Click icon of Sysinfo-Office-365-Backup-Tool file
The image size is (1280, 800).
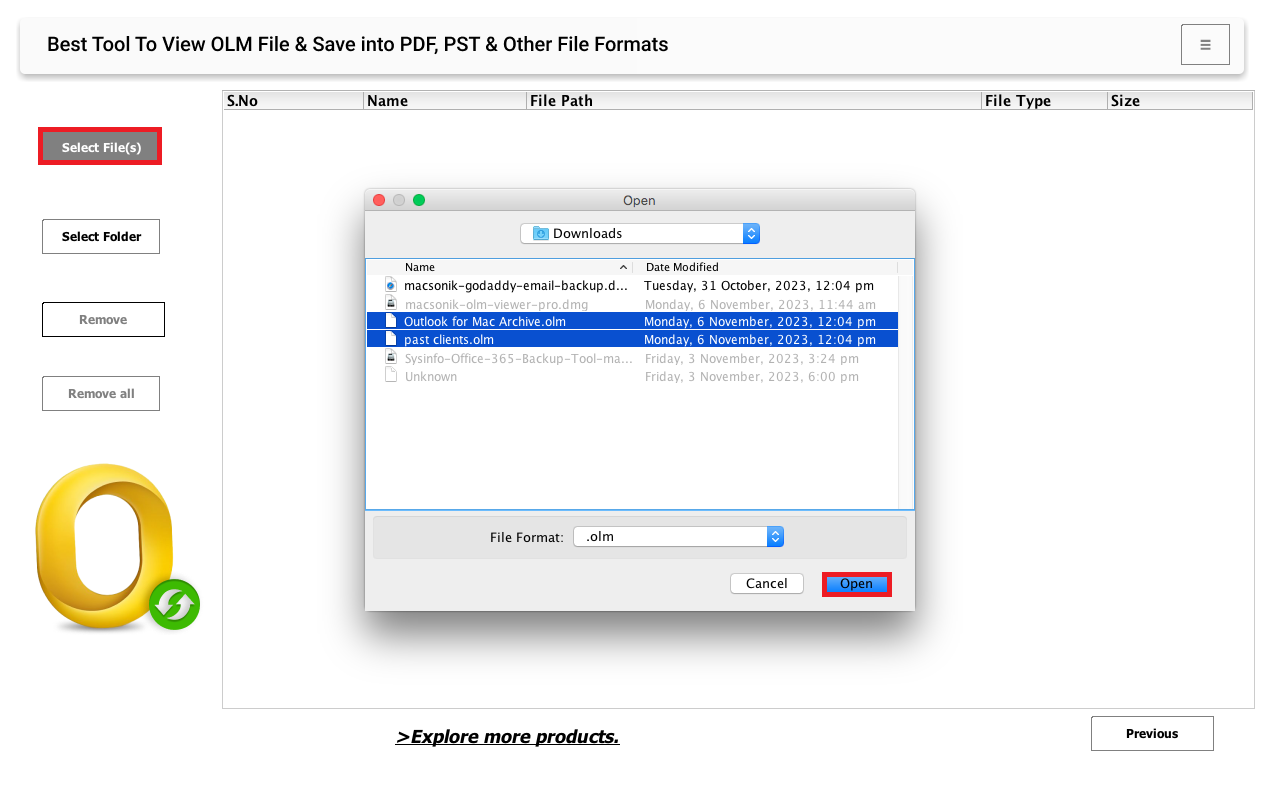(x=391, y=358)
